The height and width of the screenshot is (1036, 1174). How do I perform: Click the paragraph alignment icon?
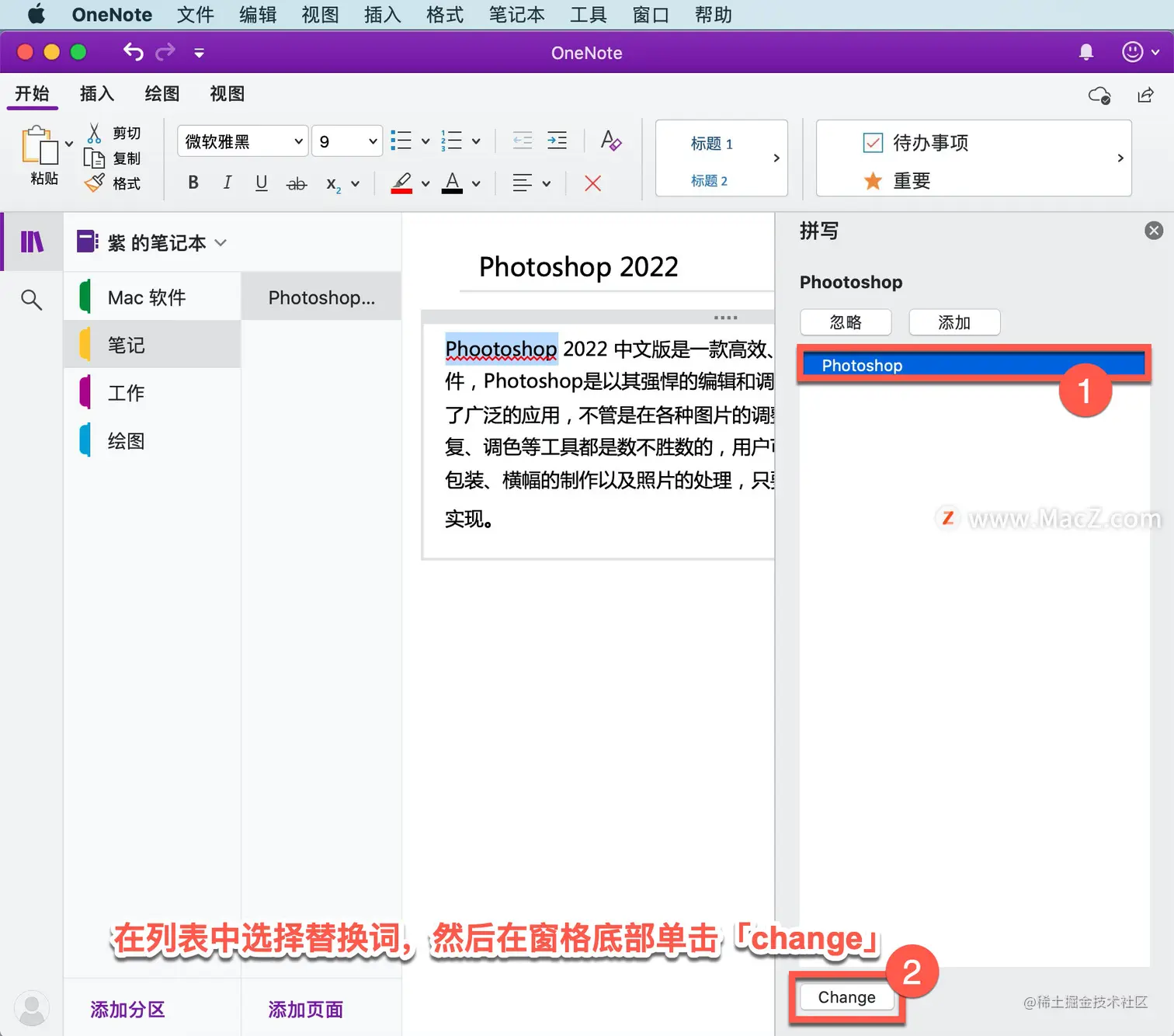pos(523,183)
